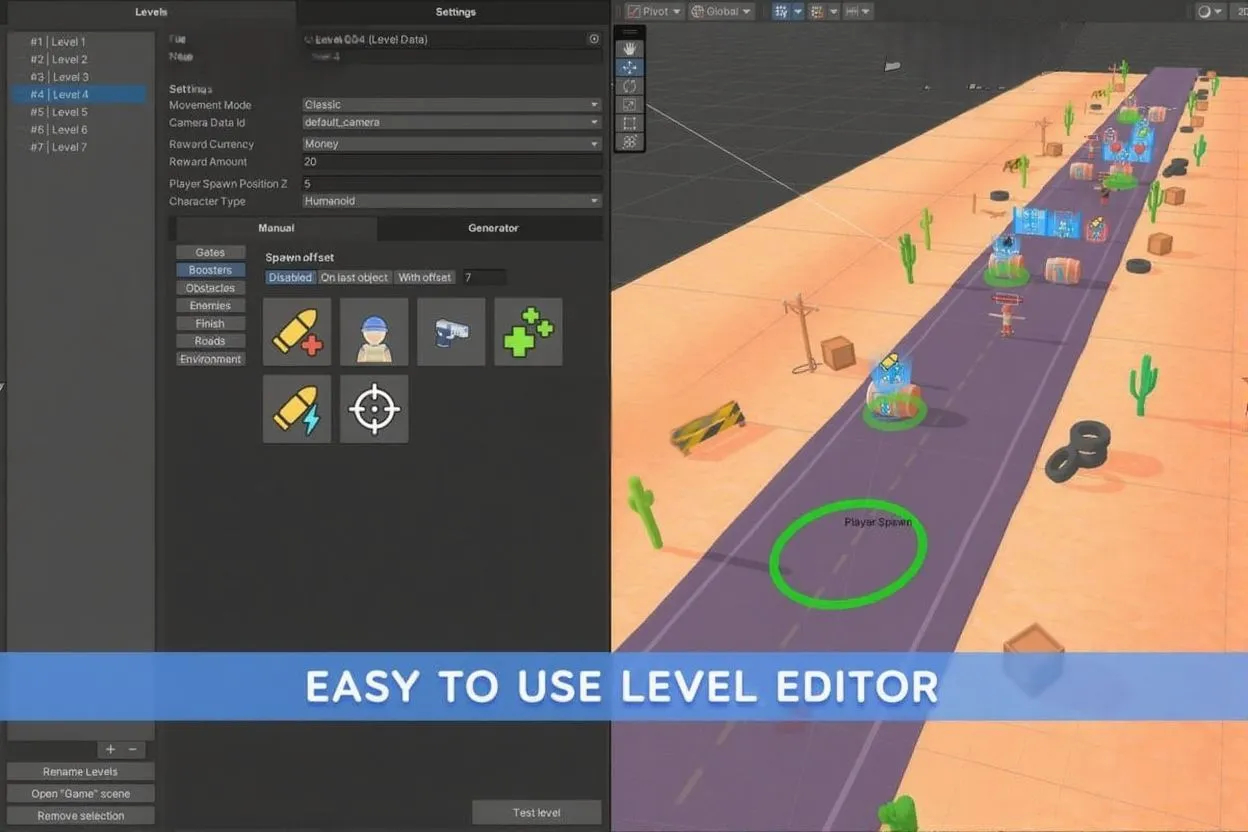Click the Rename Levels button
The width and height of the screenshot is (1248, 832).
click(x=80, y=771)
